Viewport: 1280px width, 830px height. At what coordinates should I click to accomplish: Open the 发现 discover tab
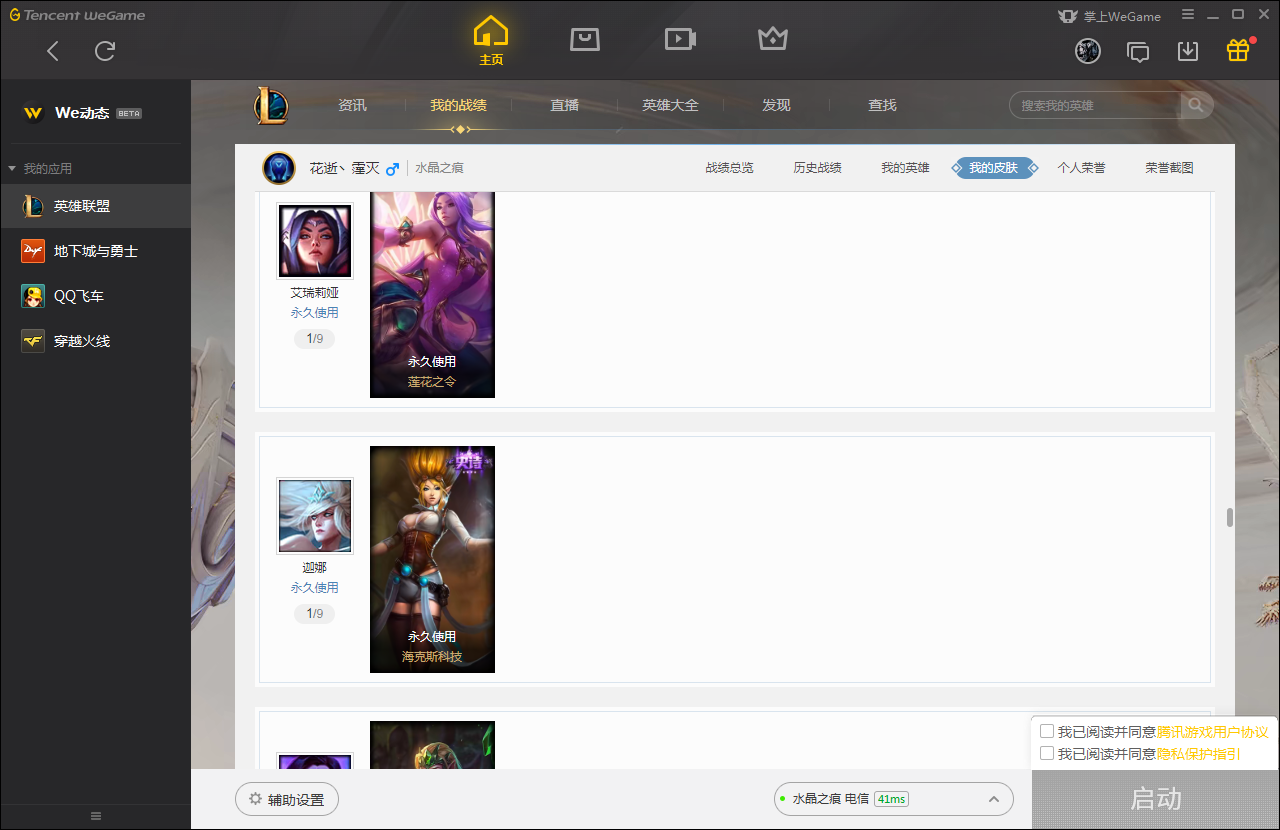coord(776,105)
